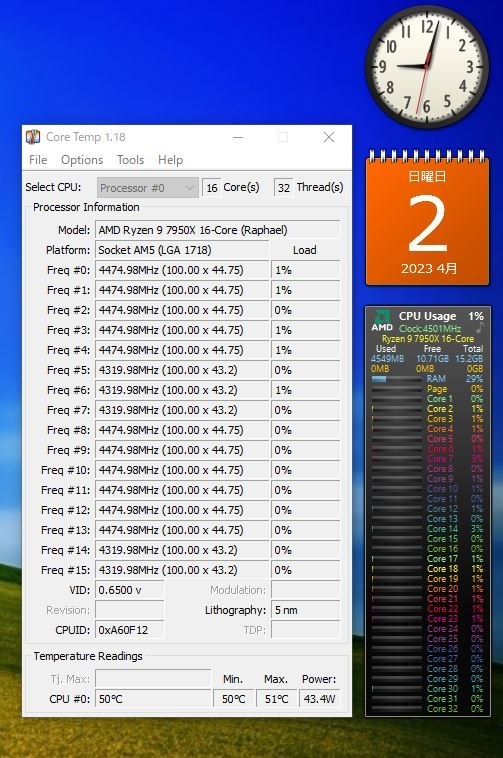Image resolution: width=503 pixels, height=758 pixels.
Task: Click the Total memory 15.2GB value
Action: 469,359
